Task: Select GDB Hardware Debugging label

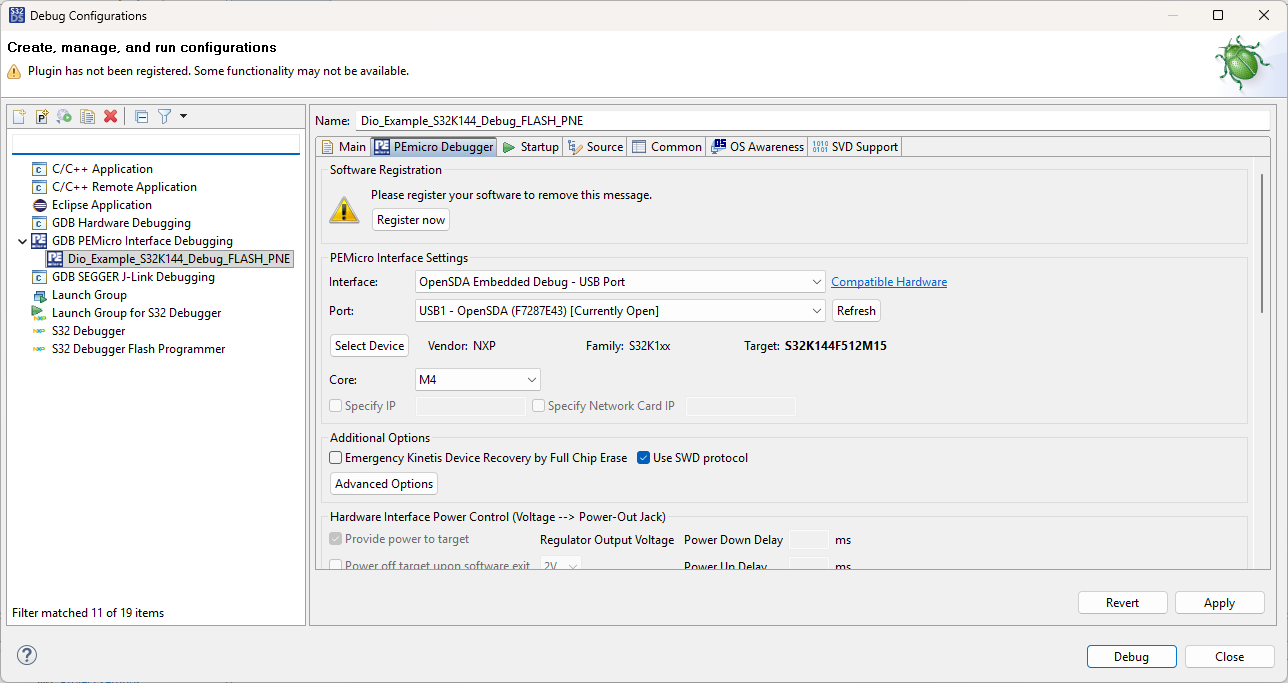Action: tap(121, 223)
